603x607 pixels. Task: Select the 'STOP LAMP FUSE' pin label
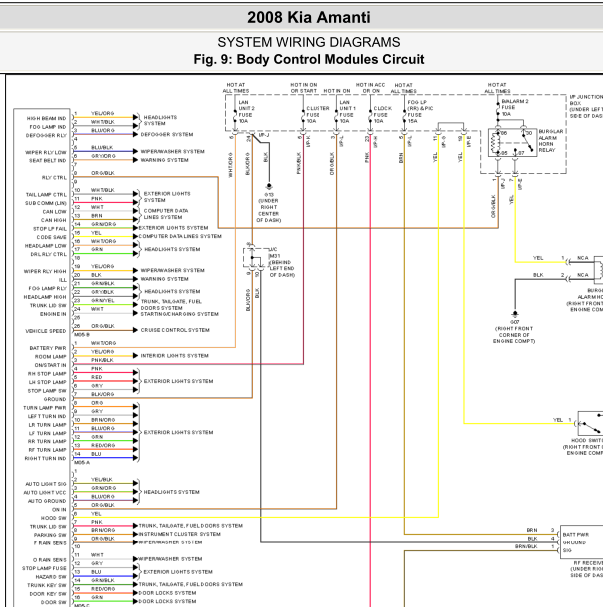tap(45, 568)
